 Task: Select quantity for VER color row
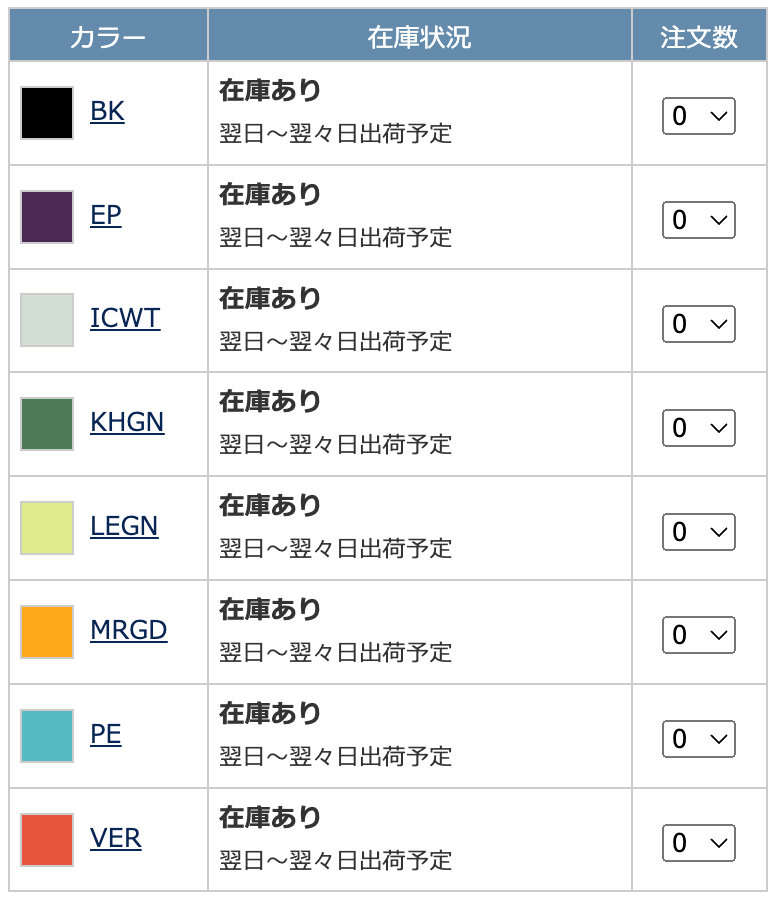coord(699,843)
